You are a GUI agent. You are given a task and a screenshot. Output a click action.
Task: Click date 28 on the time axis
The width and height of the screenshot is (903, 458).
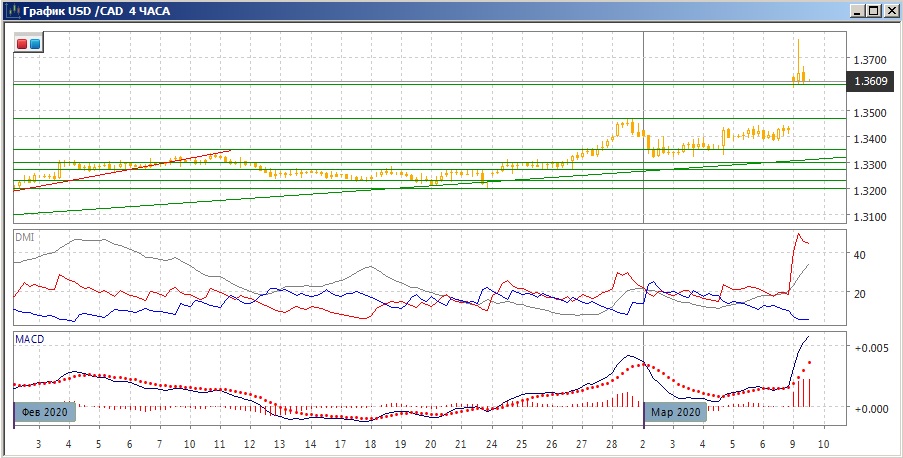pos(612,443)
